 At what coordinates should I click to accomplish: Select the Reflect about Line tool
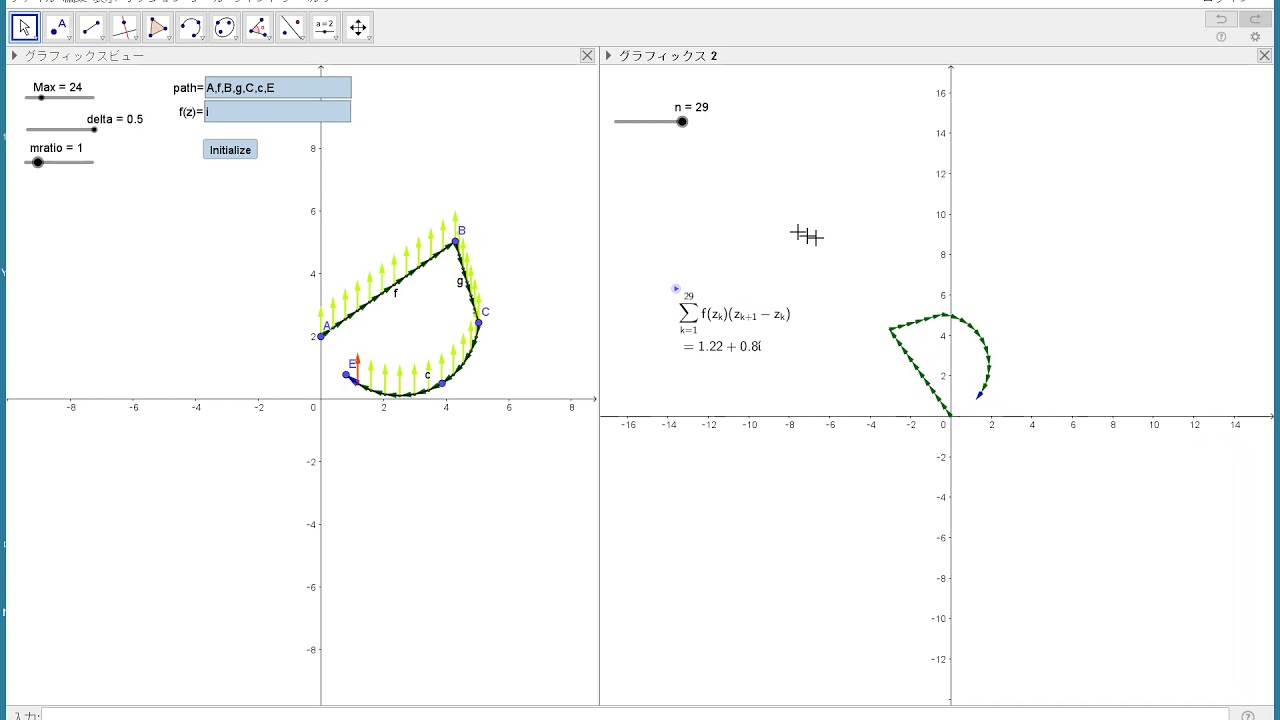291,27
